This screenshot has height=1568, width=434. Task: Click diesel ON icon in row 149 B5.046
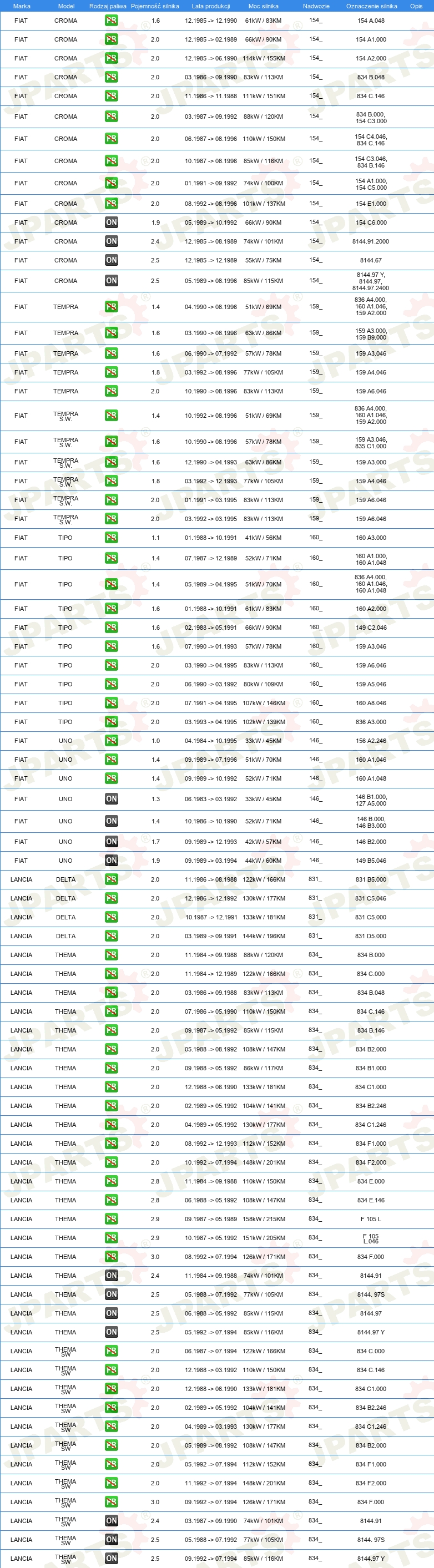(x=112, y=861)
